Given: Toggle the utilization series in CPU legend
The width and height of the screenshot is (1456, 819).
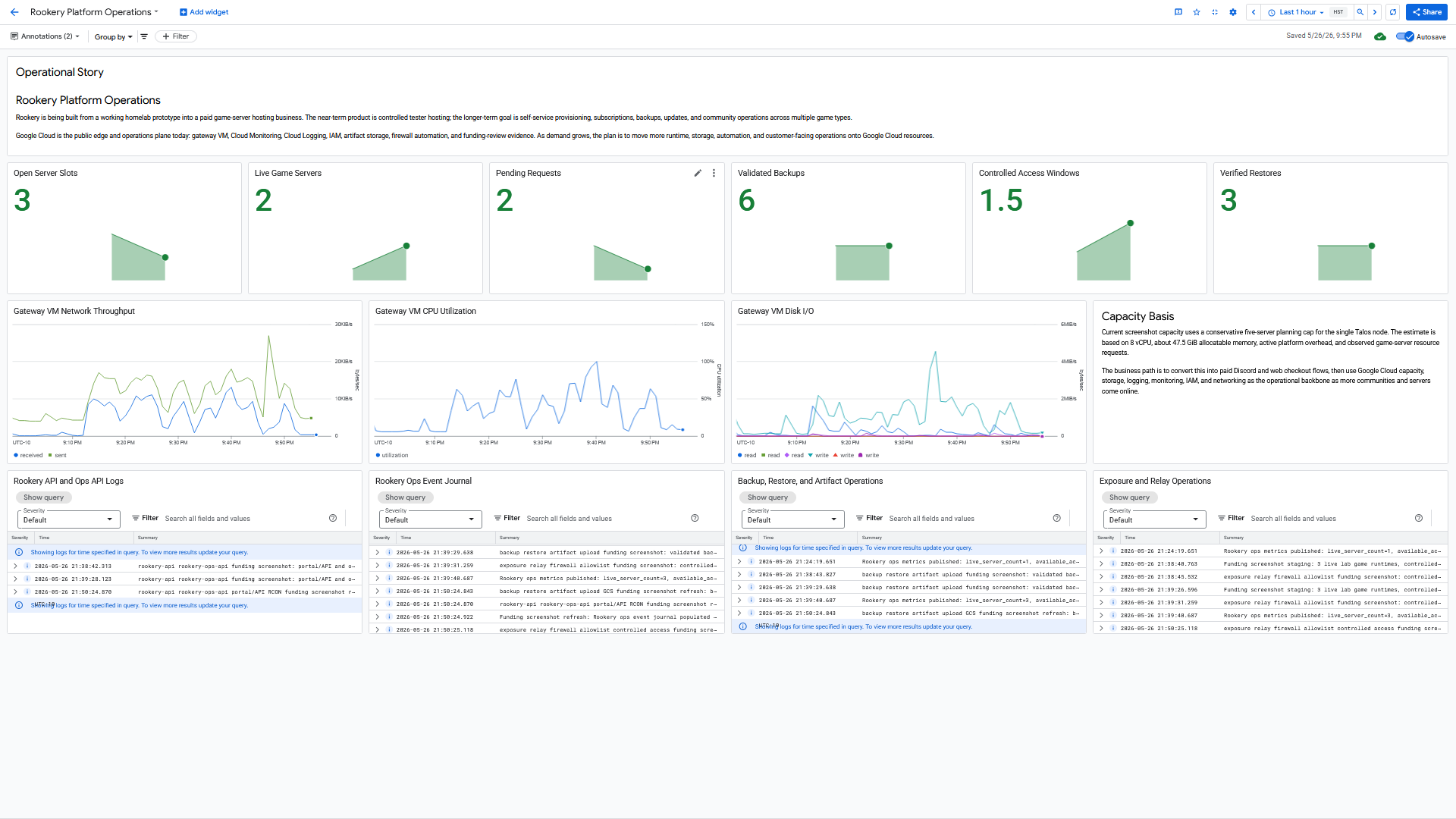Looking at the screenshot, I should [392, 455].
